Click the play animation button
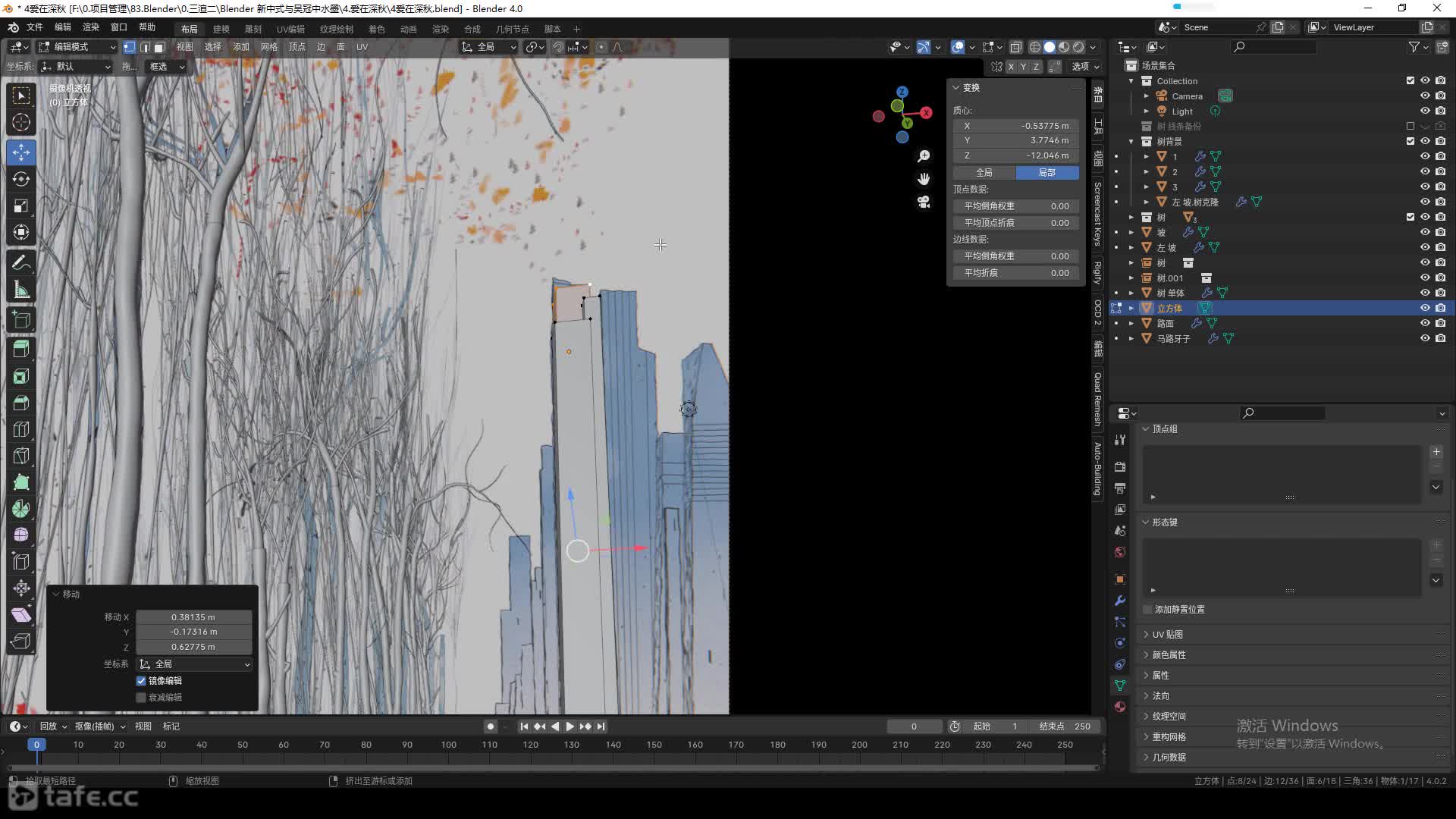This screenshot has width=1456, height=819. (x=570, y=726)
